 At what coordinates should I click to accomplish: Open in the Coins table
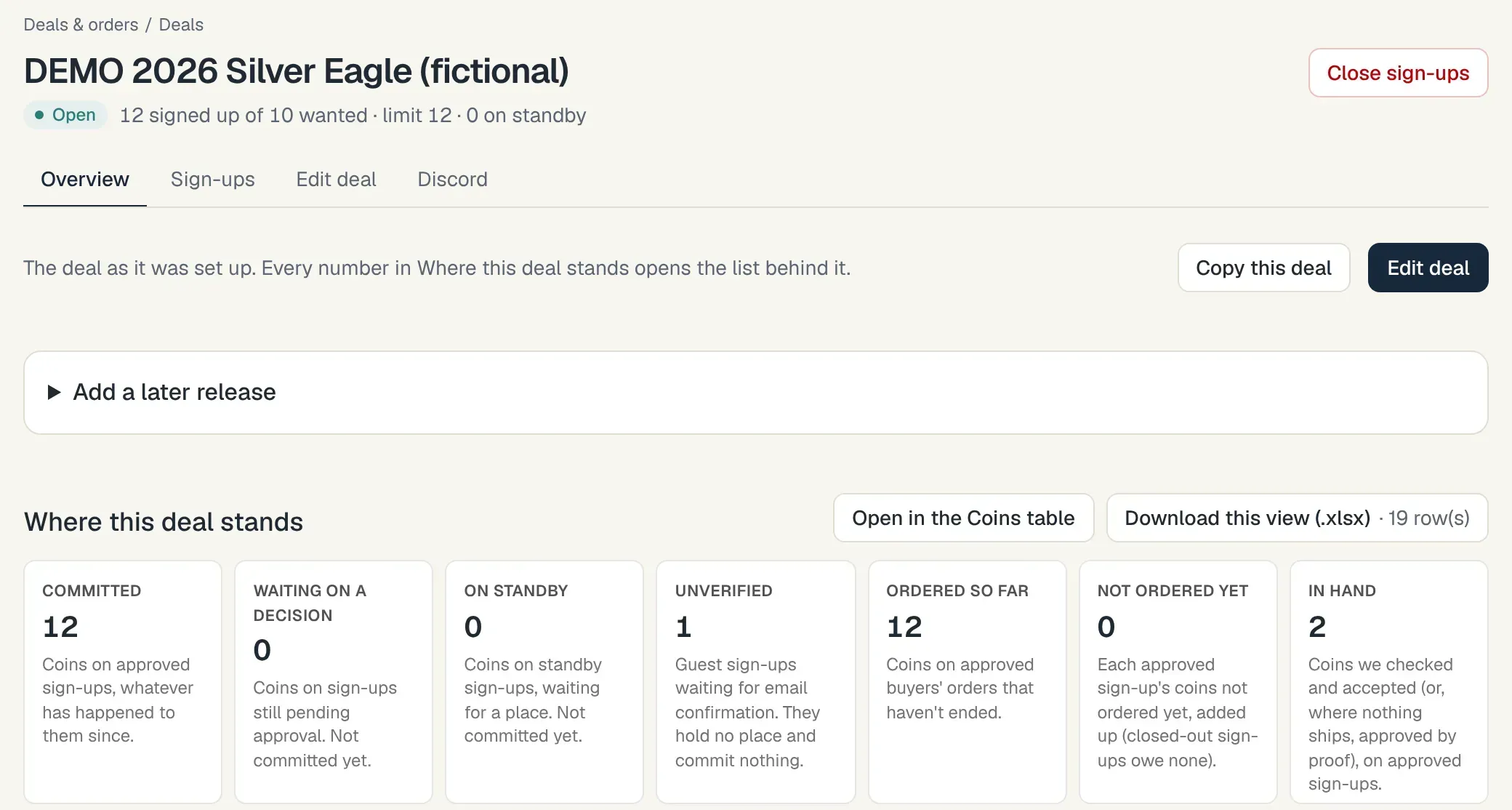coord(963,518)
